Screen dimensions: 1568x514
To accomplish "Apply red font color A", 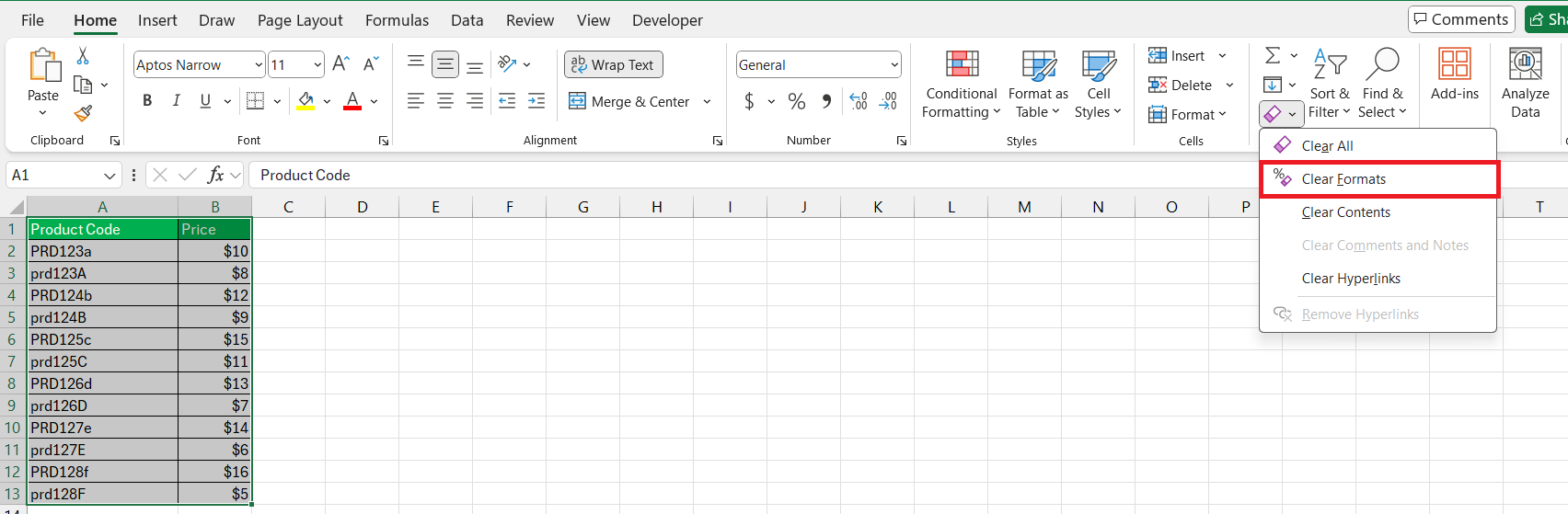I will coord(352,100).
